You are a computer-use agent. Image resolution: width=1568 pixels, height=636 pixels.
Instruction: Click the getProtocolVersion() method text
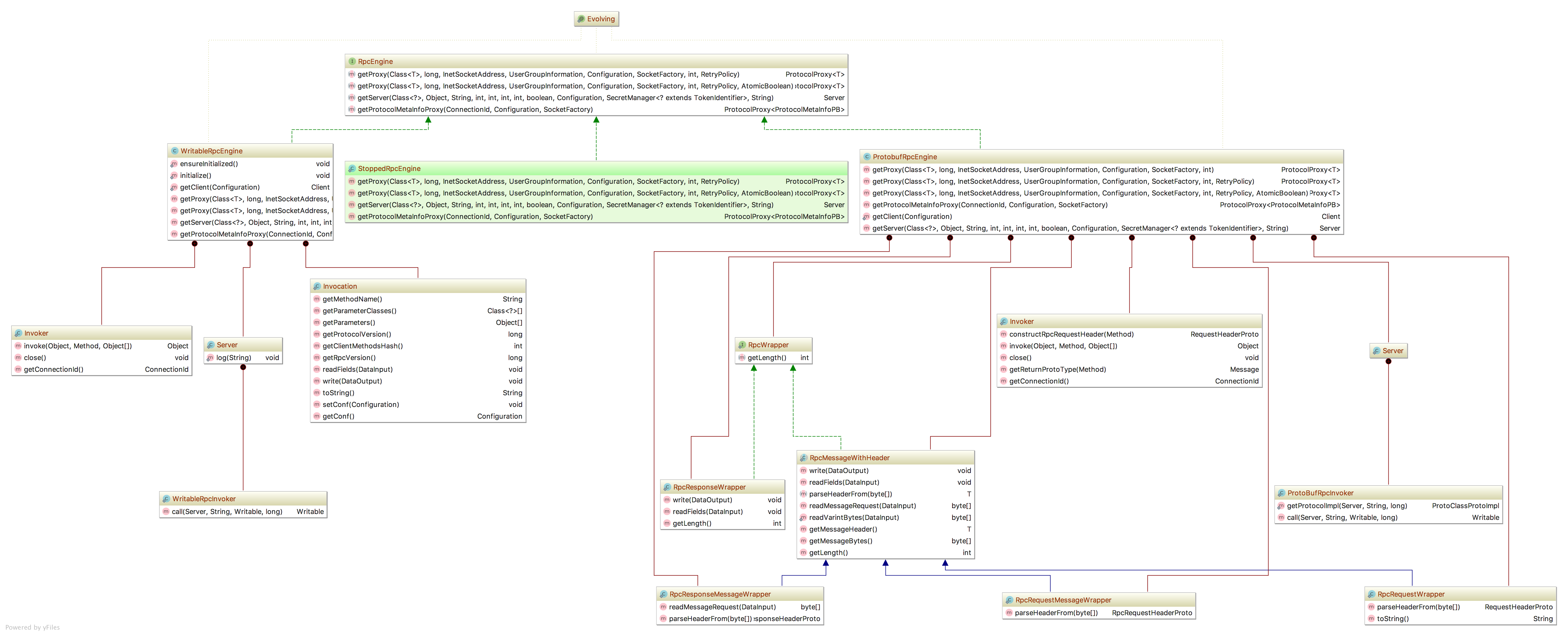[x=357, y=334]
